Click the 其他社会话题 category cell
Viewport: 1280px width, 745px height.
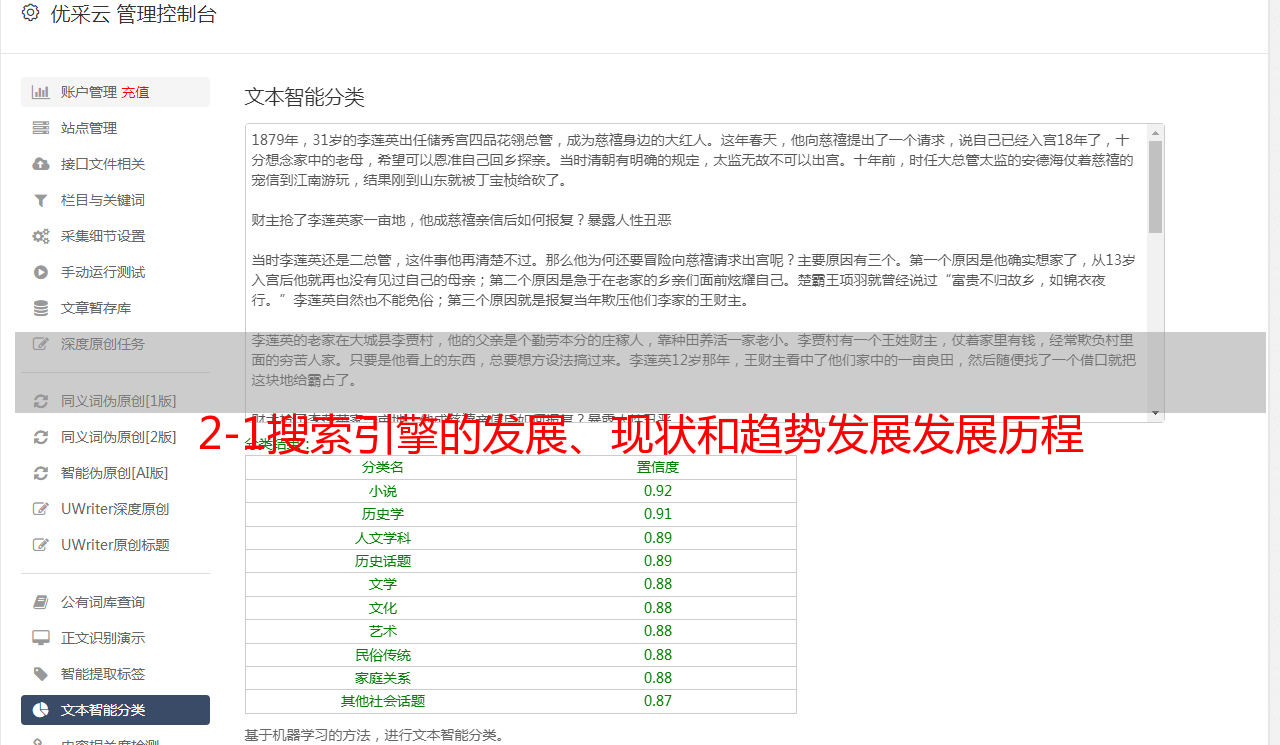coord(383,701)
